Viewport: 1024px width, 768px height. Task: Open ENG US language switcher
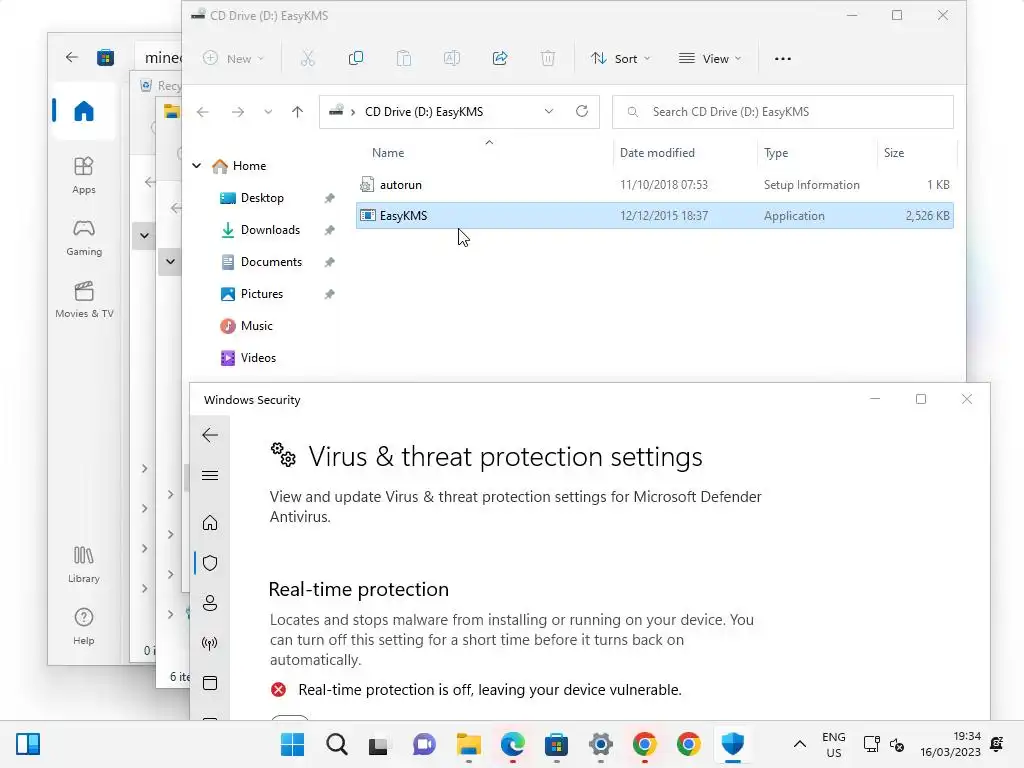click(833, 744)
